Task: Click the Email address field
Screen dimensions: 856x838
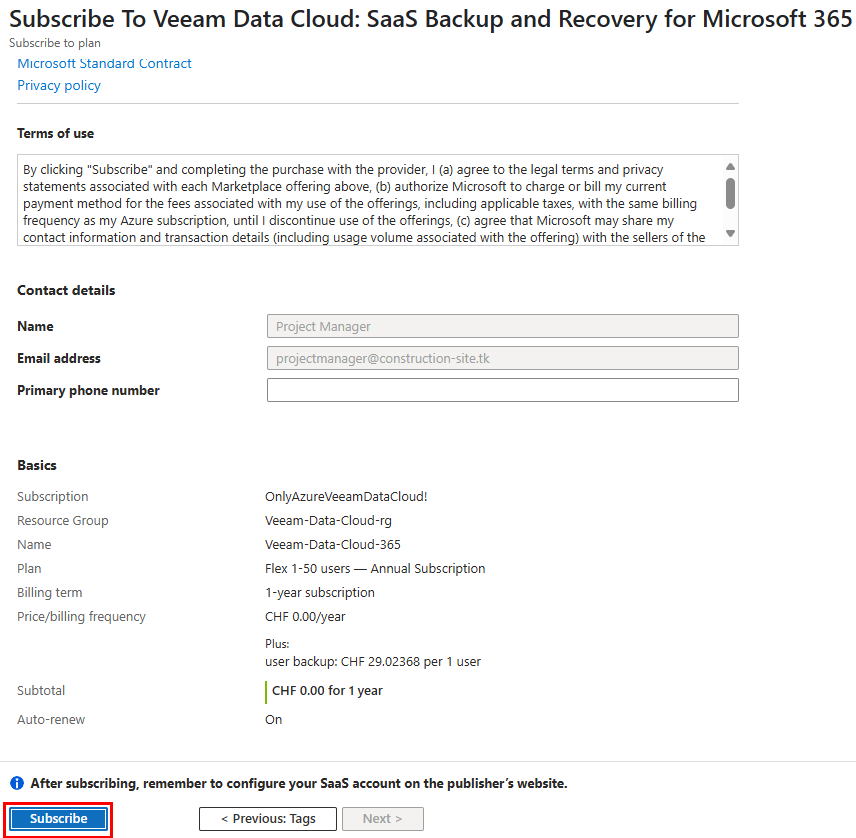Action: (502, 358)
